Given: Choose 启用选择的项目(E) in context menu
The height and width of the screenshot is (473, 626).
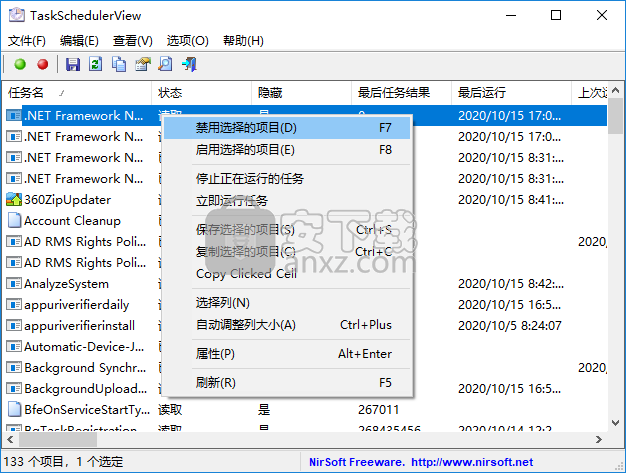Looking at the screenshot, I should coord(287,150).
